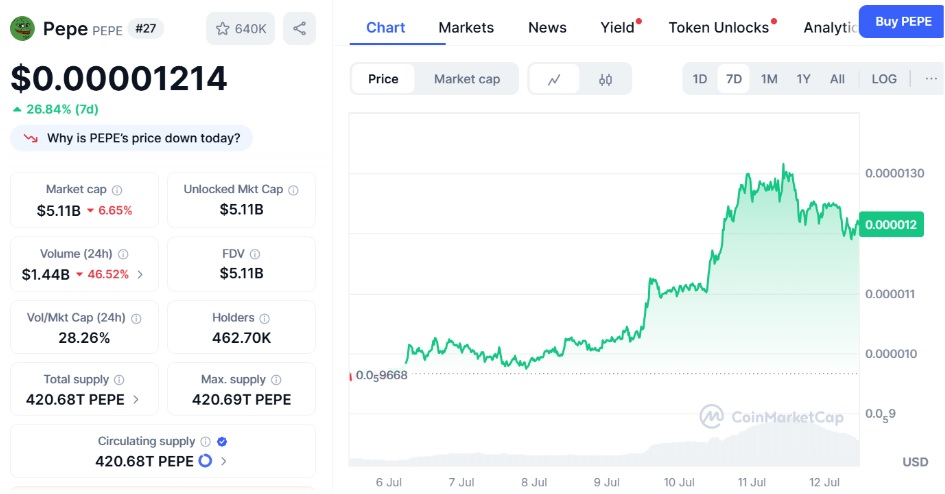Select the Market cap chart toggle
The height and width of the screenshot is (494, 945).
(x=467, y=79)
